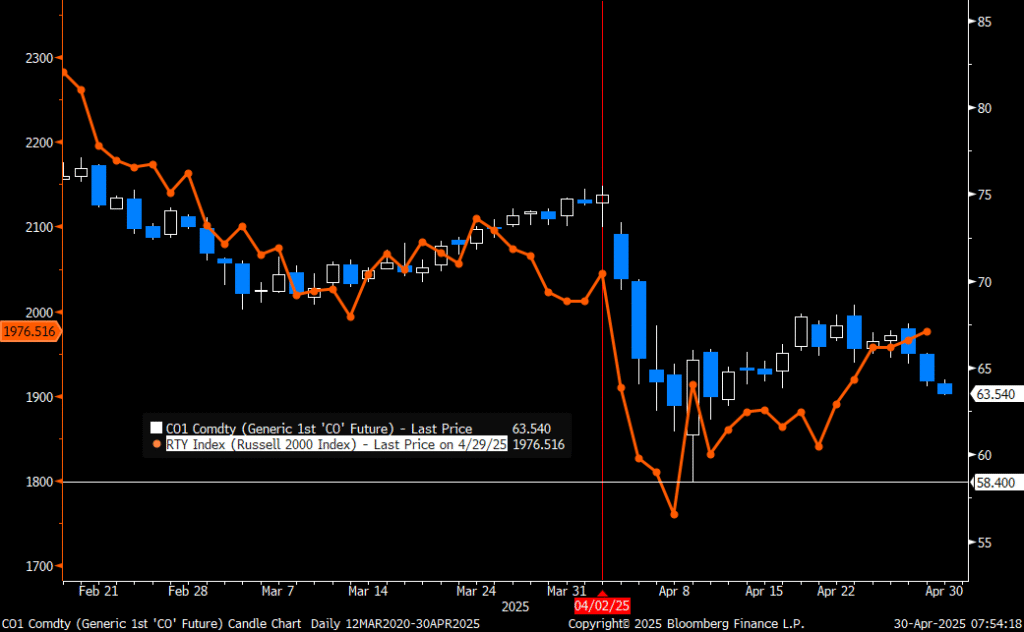The width and height of the screenshot is (1024, 632).
Task: Click the 85 right axis label
Action: click(984, 22)
